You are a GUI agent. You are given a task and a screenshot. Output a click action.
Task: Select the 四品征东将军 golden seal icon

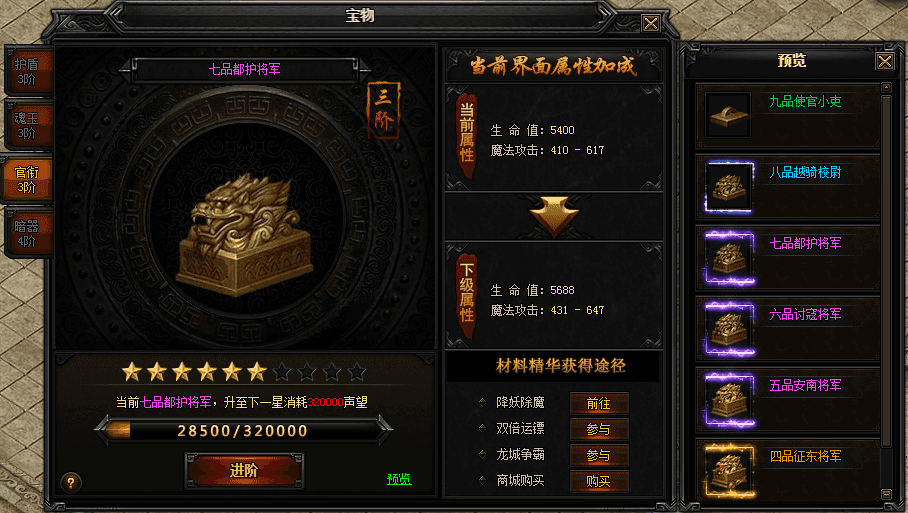coord(730,471)
